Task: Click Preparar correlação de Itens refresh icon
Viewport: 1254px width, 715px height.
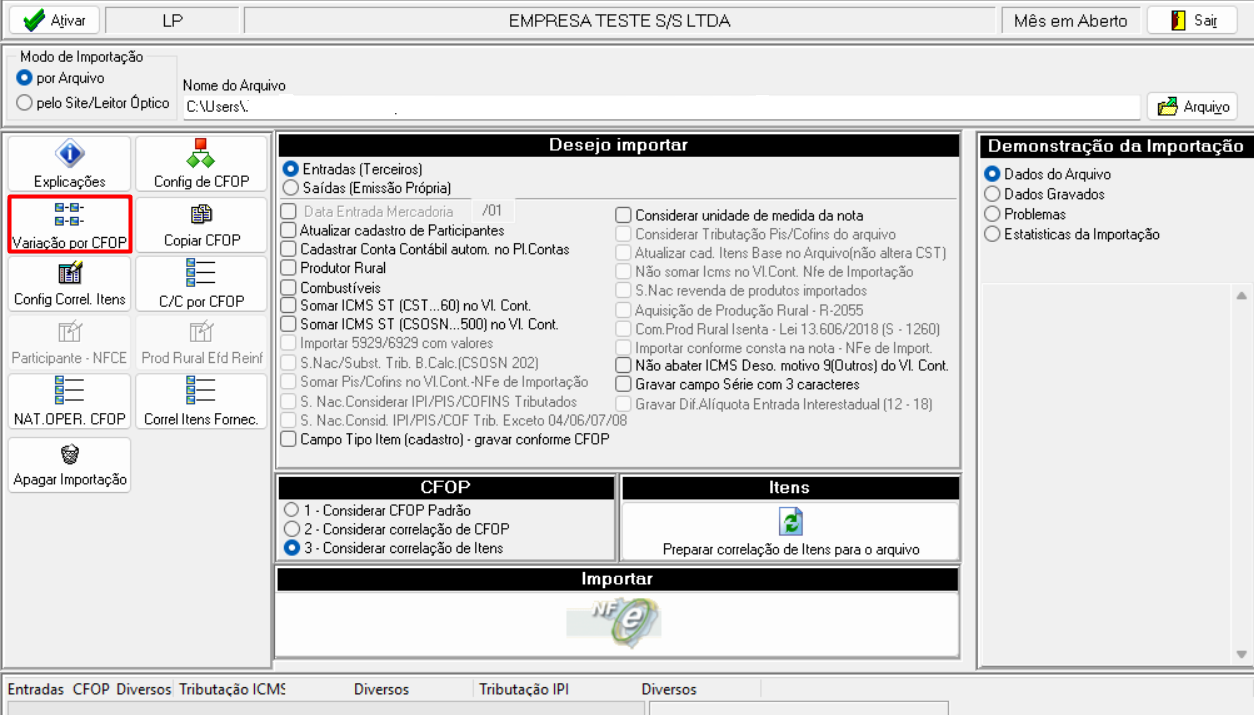Action: 790,522
